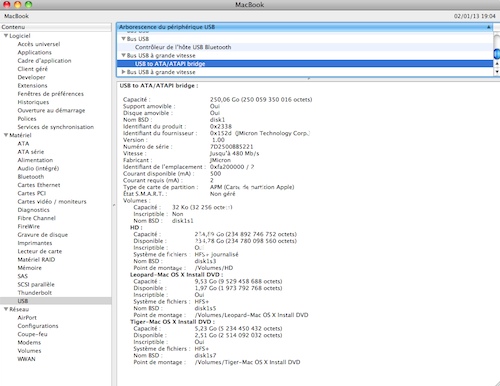Select Coupe-feu entry
Image resolution: width=500 pixels, height=386 pixels.
pos(32,334)
